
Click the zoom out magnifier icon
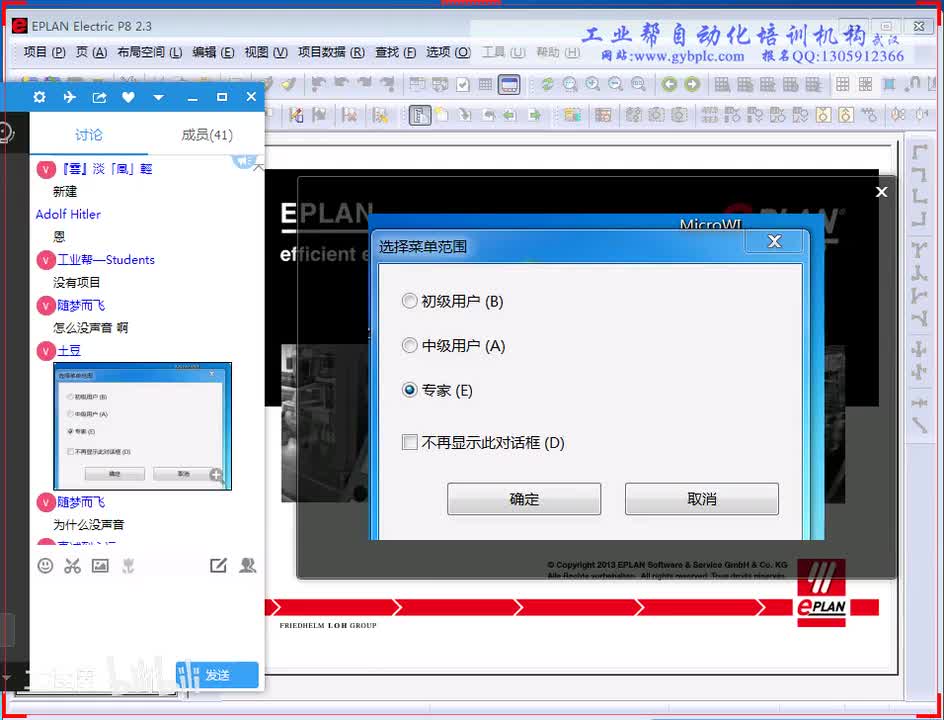click(615, 84)
